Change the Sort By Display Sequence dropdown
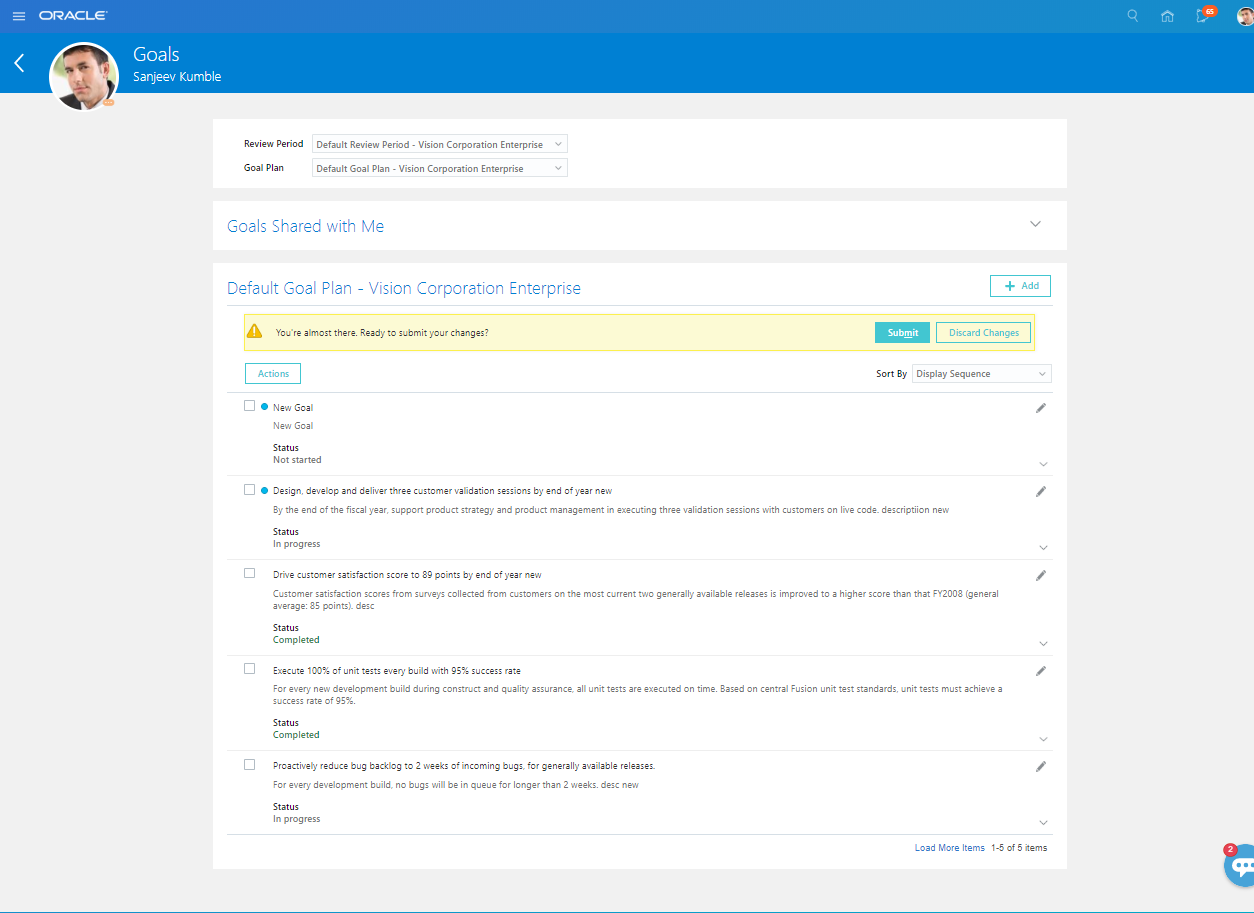1254x913 pixels. [x=981, y=373]
